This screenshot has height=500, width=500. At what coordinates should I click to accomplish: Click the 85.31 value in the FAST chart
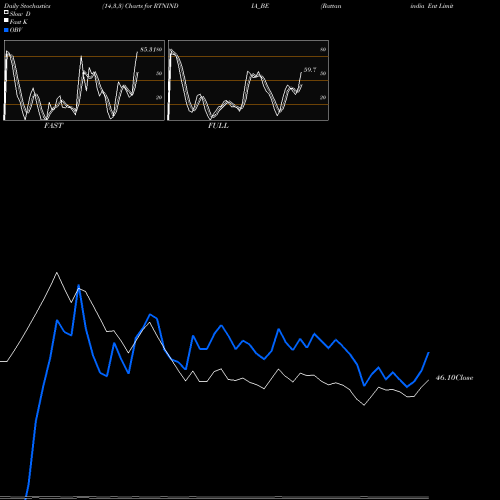(x=148, y=50)
